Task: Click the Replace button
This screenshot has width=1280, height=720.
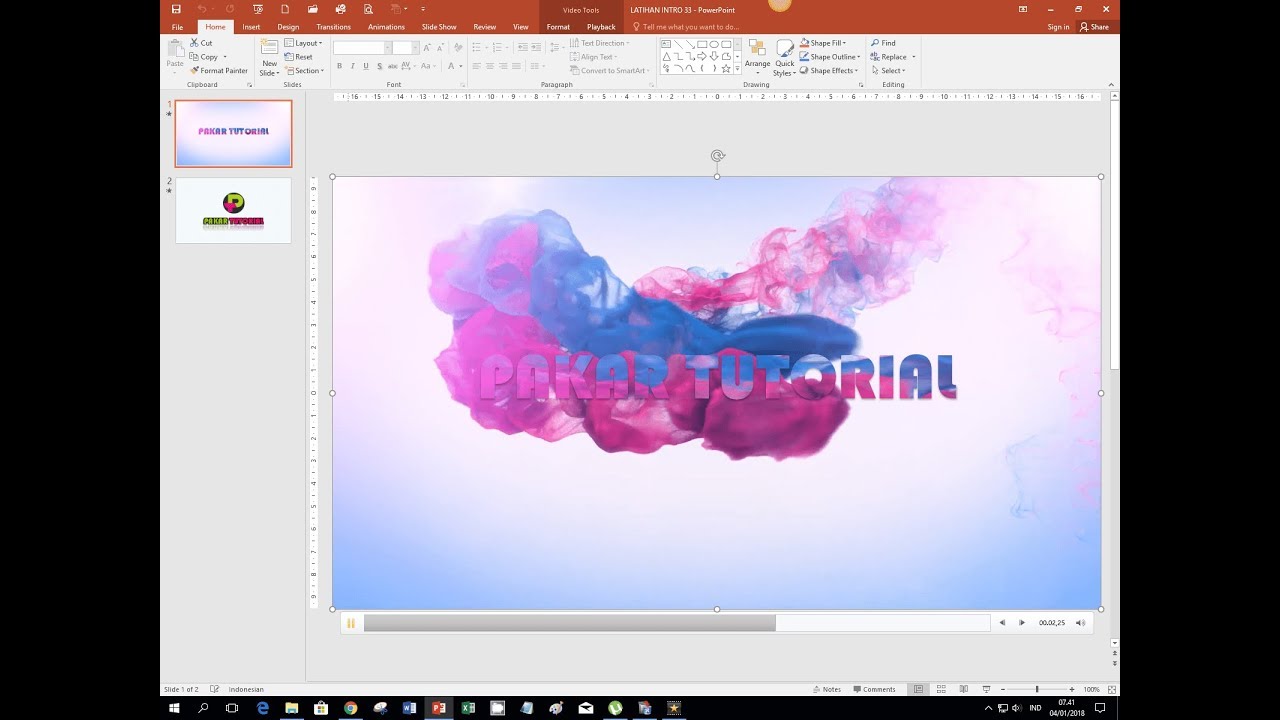Action: pyautogui.click(x=889, y=57)
